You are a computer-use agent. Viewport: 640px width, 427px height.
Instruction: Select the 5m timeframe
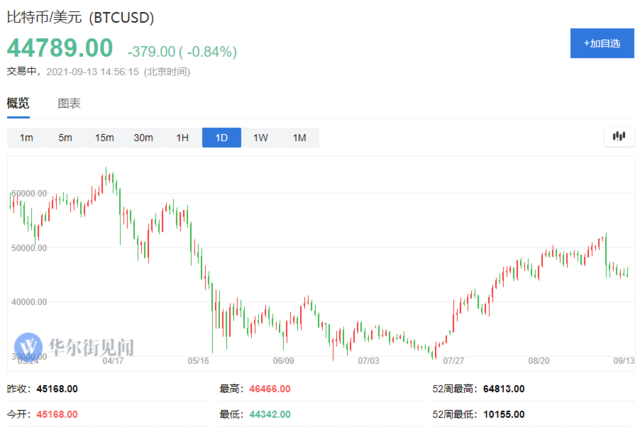click(65, 138)
